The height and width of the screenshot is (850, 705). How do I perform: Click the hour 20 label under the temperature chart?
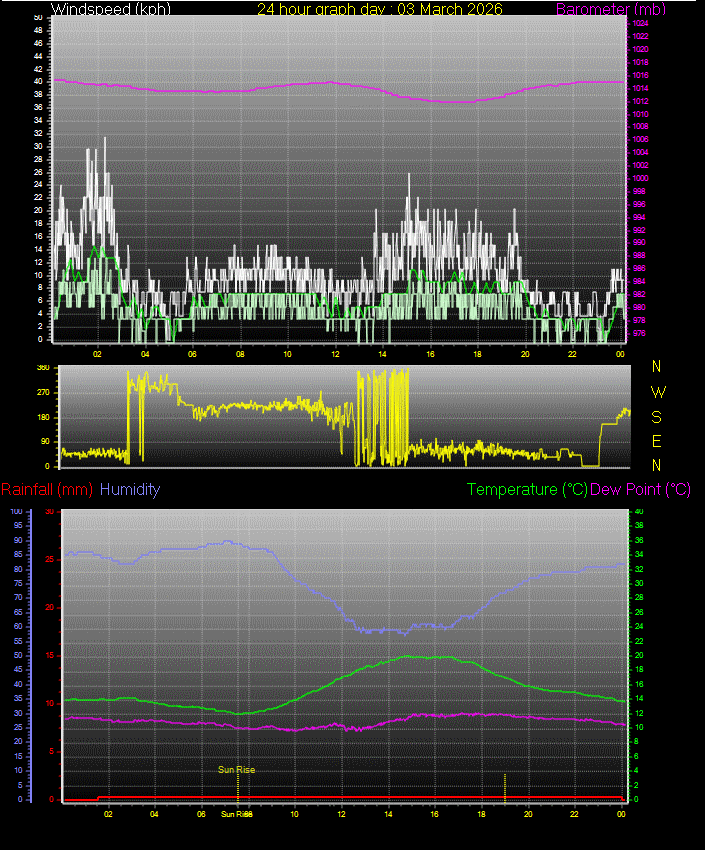click(x=528, y=814)
